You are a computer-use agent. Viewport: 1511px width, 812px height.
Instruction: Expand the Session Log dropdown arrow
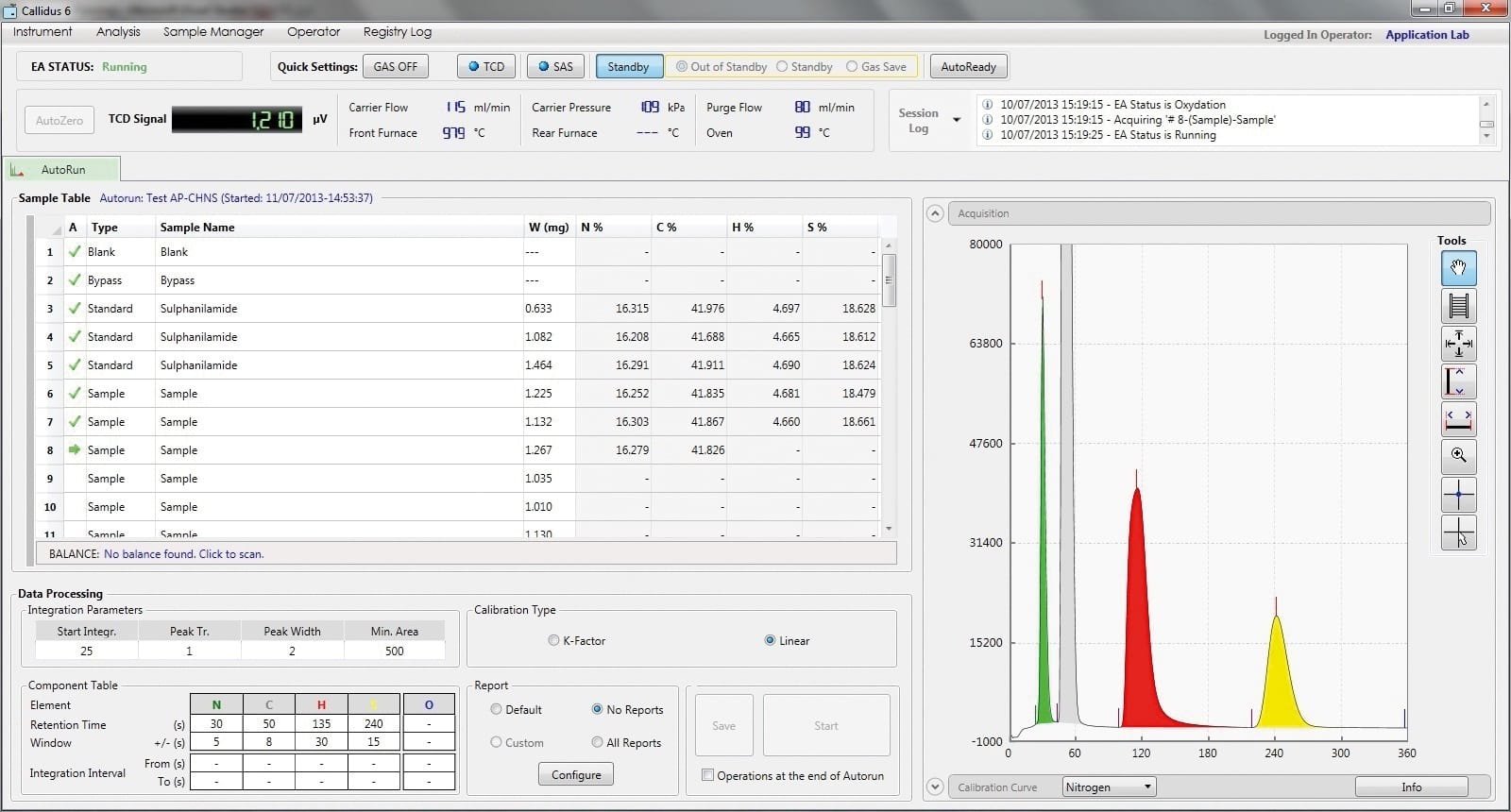click(957, 120)
